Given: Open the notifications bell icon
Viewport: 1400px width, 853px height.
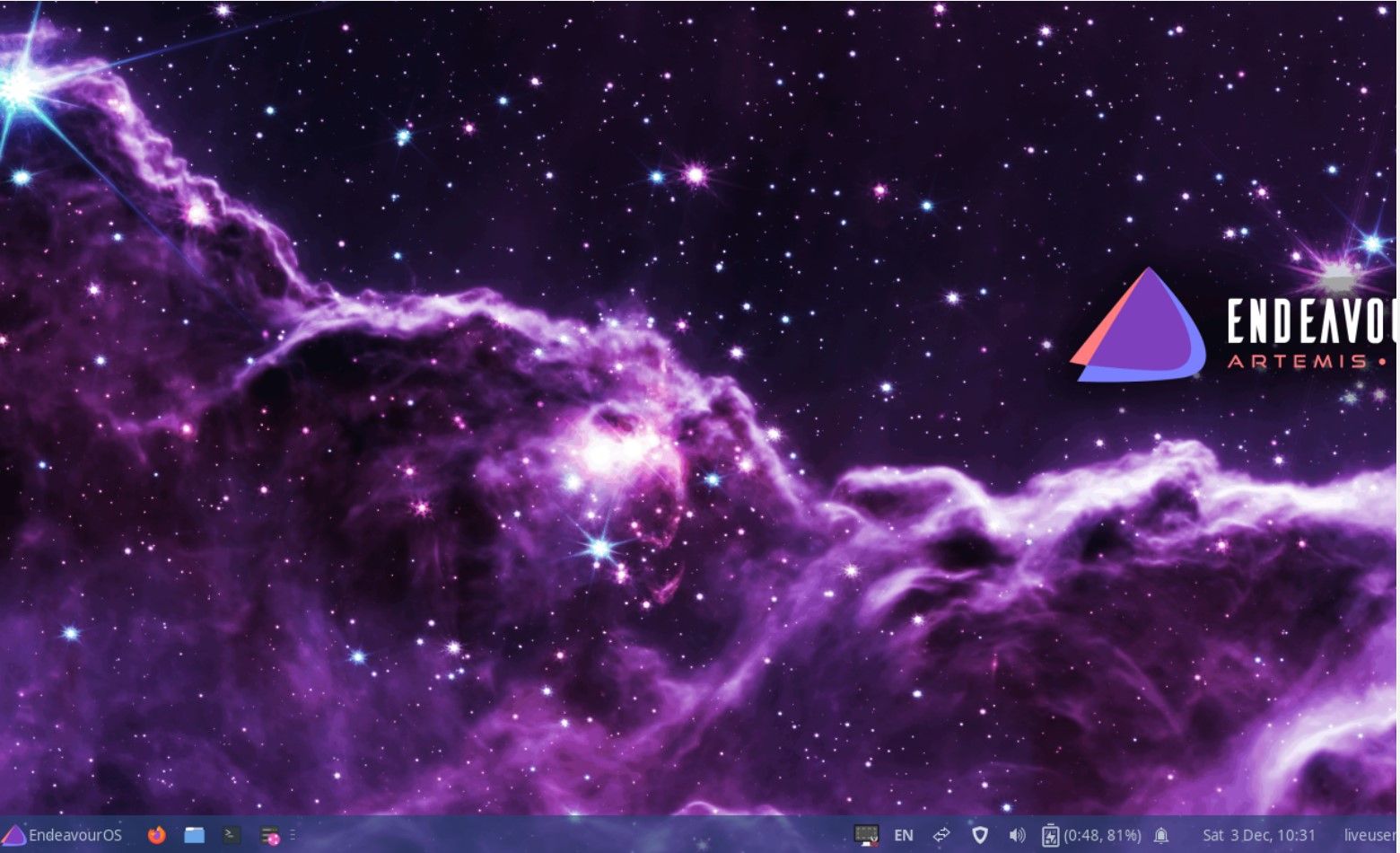Looking at the screenshot, I should coord(1160,836).
